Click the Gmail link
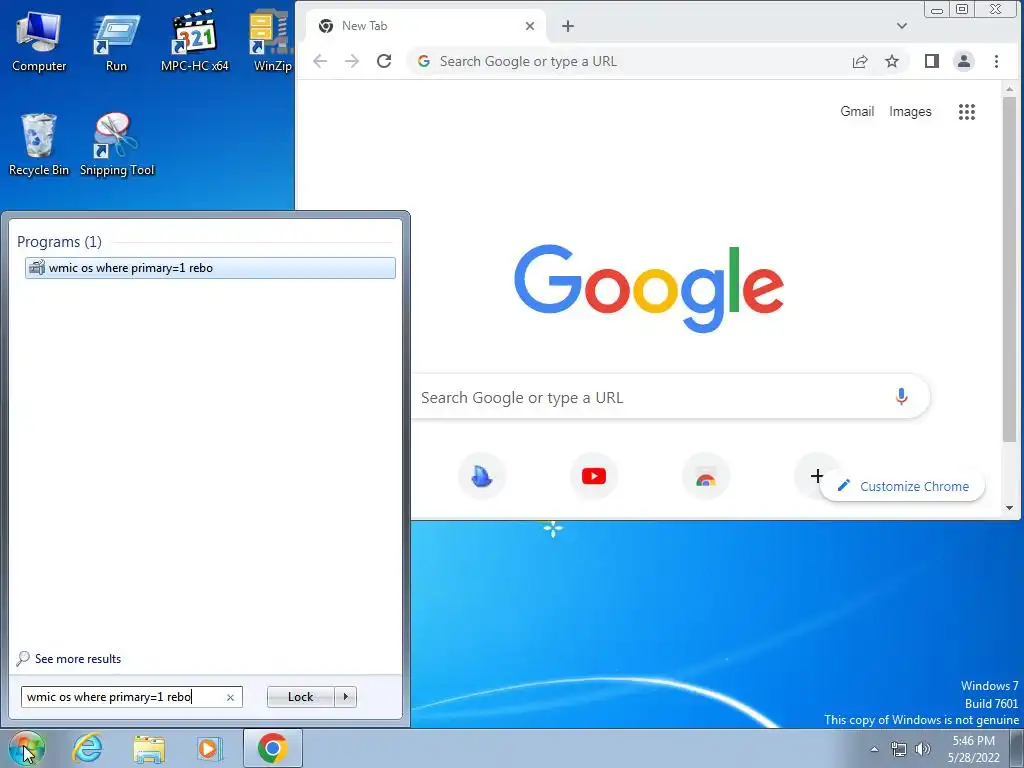This screenshot has height=768, width=1024. tap(857, 112)
